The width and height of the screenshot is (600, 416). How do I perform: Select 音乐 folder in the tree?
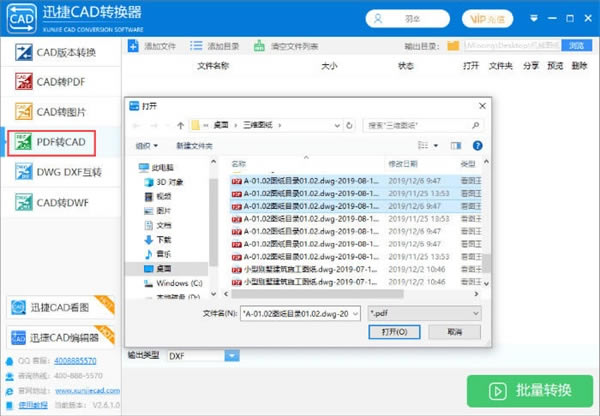point(158,254)
